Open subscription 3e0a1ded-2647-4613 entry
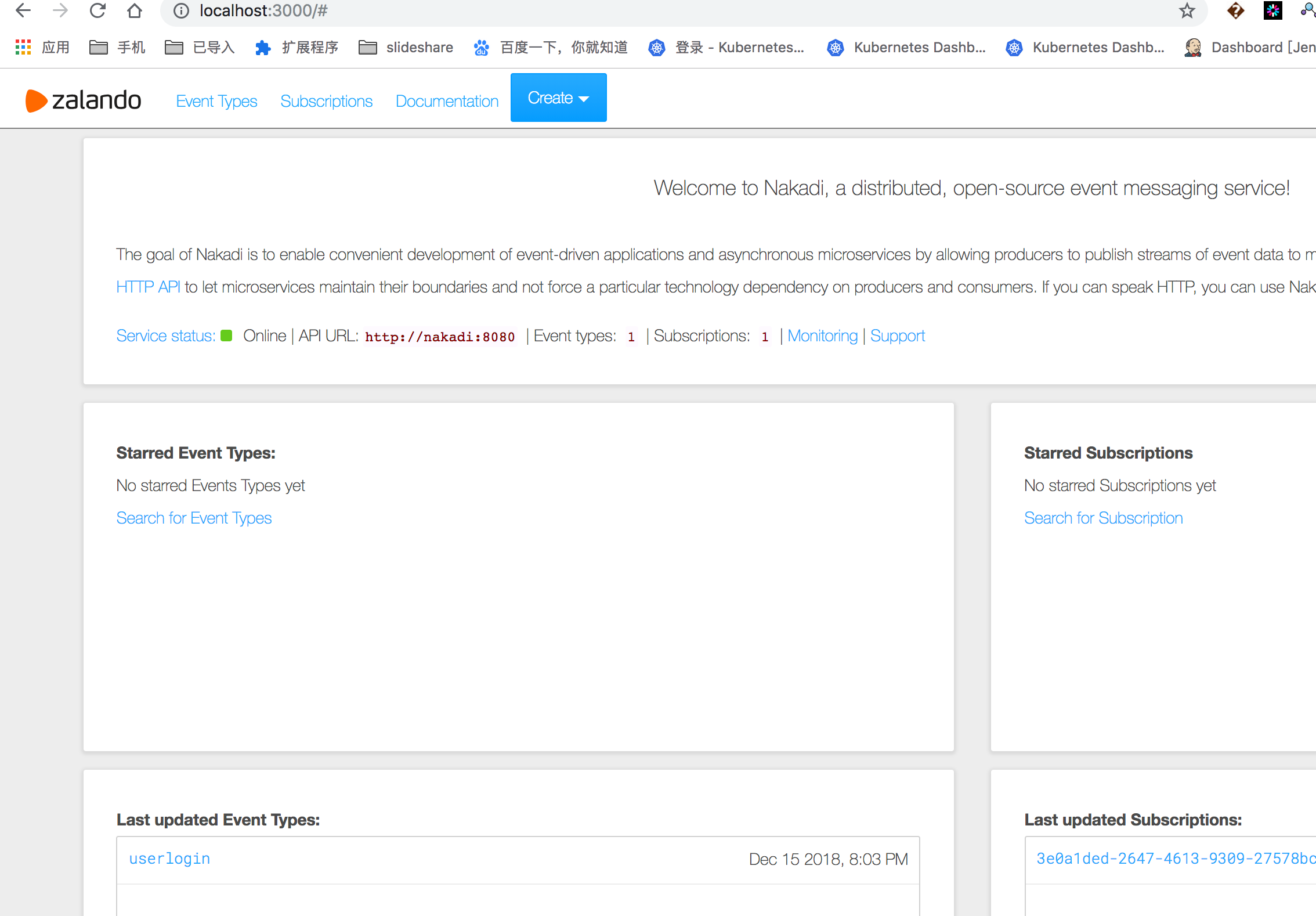1316x916 pixels. click(1176, 859)
